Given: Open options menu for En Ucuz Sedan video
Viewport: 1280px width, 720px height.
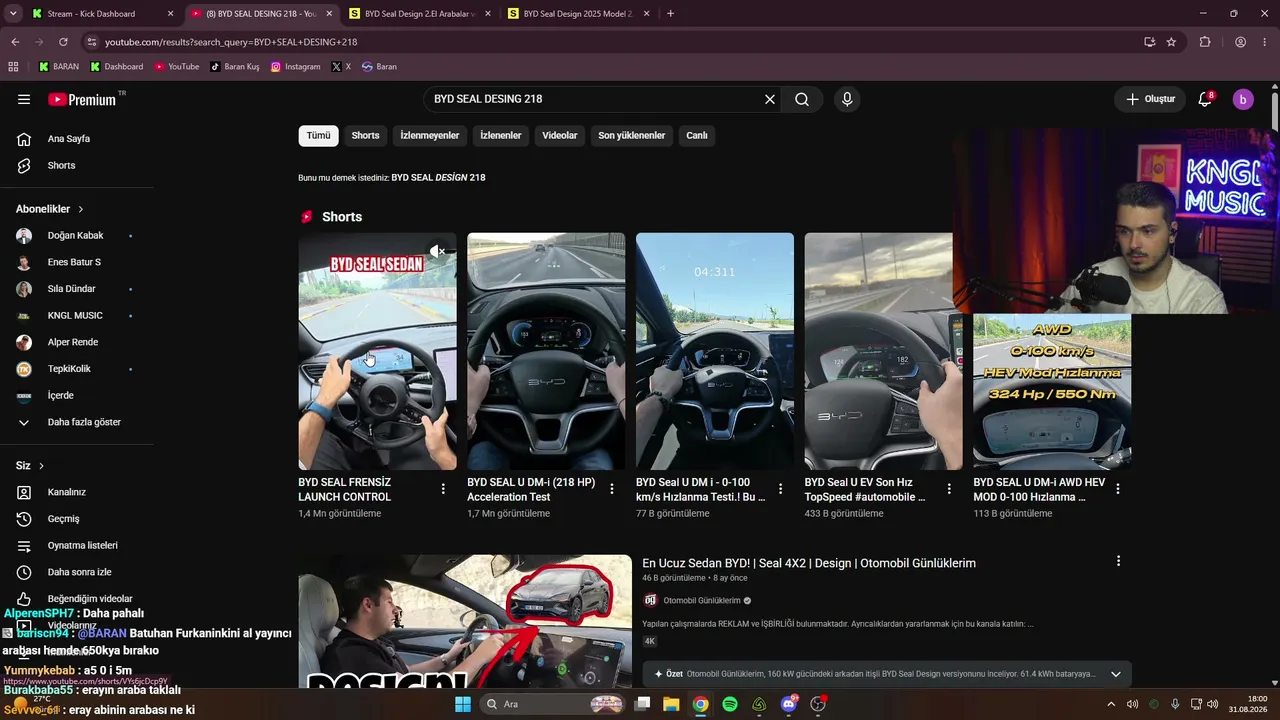Looking at the screenshot, I should click(x=1118, y=562).
